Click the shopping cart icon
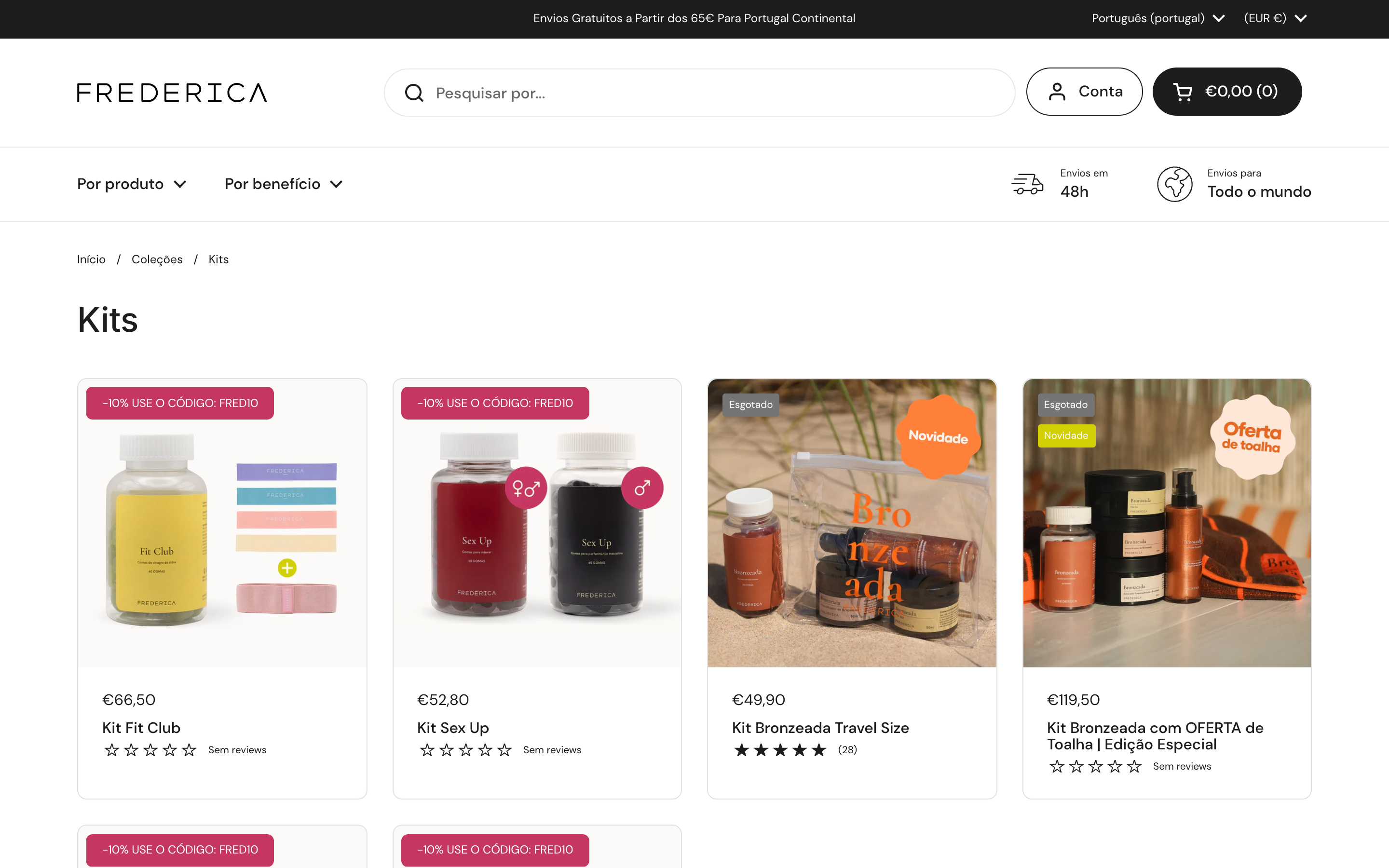The image size is (1389, 868). click(1183, 92)
